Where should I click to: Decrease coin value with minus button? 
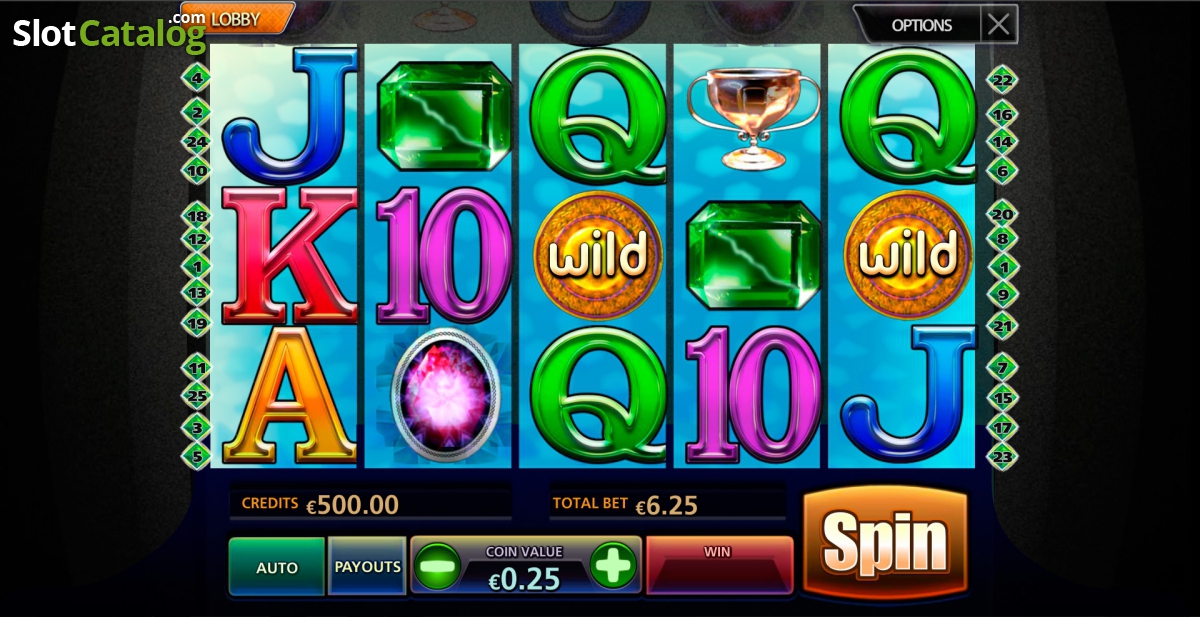coord(437,566)
